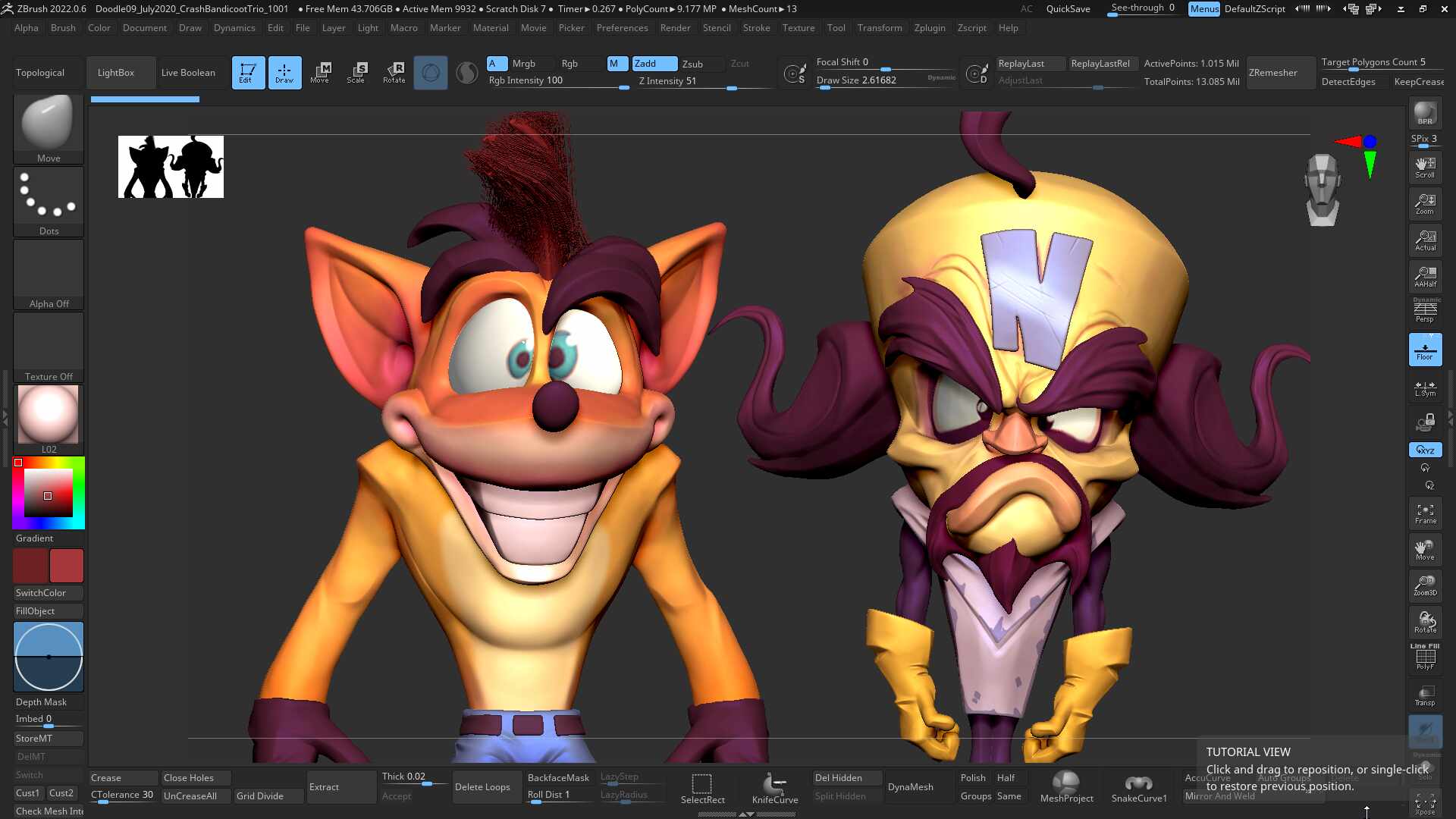Click the BPR render icon
Screen dimensions: 1456x819
pos(1425,113)
